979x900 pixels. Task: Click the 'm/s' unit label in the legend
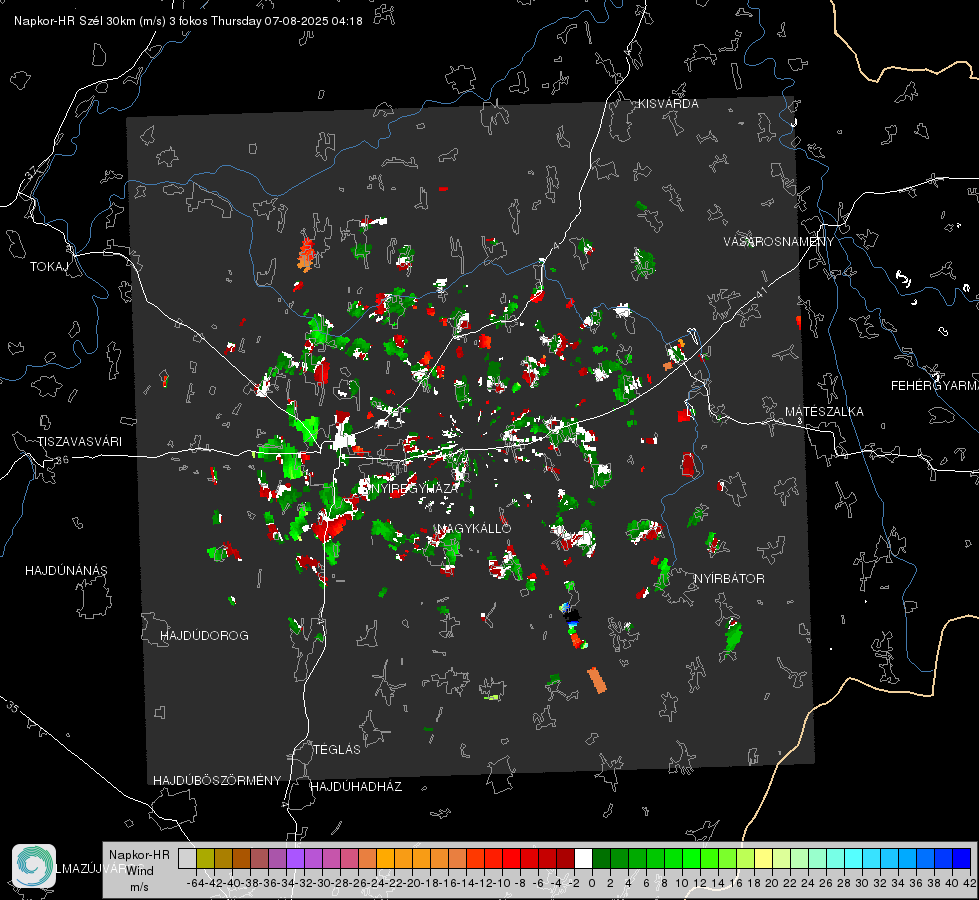(x=139, y=887)
